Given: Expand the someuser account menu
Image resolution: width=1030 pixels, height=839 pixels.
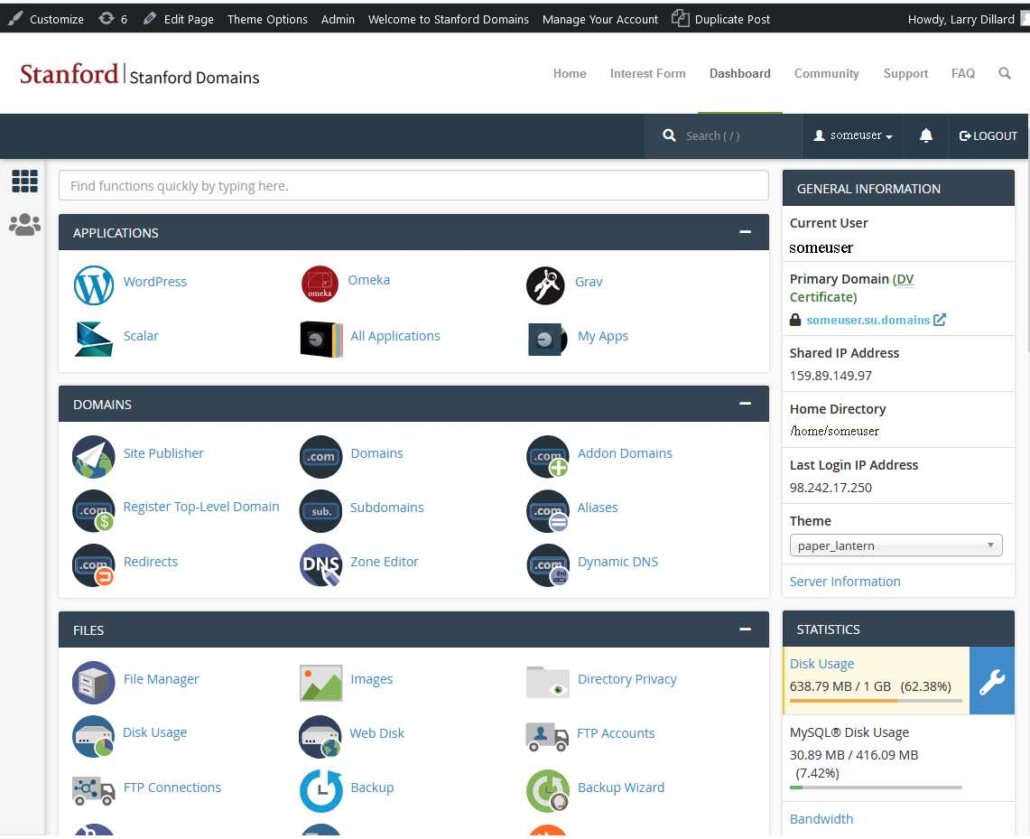Looking at the screenshot, I should (x=853, y=135).
